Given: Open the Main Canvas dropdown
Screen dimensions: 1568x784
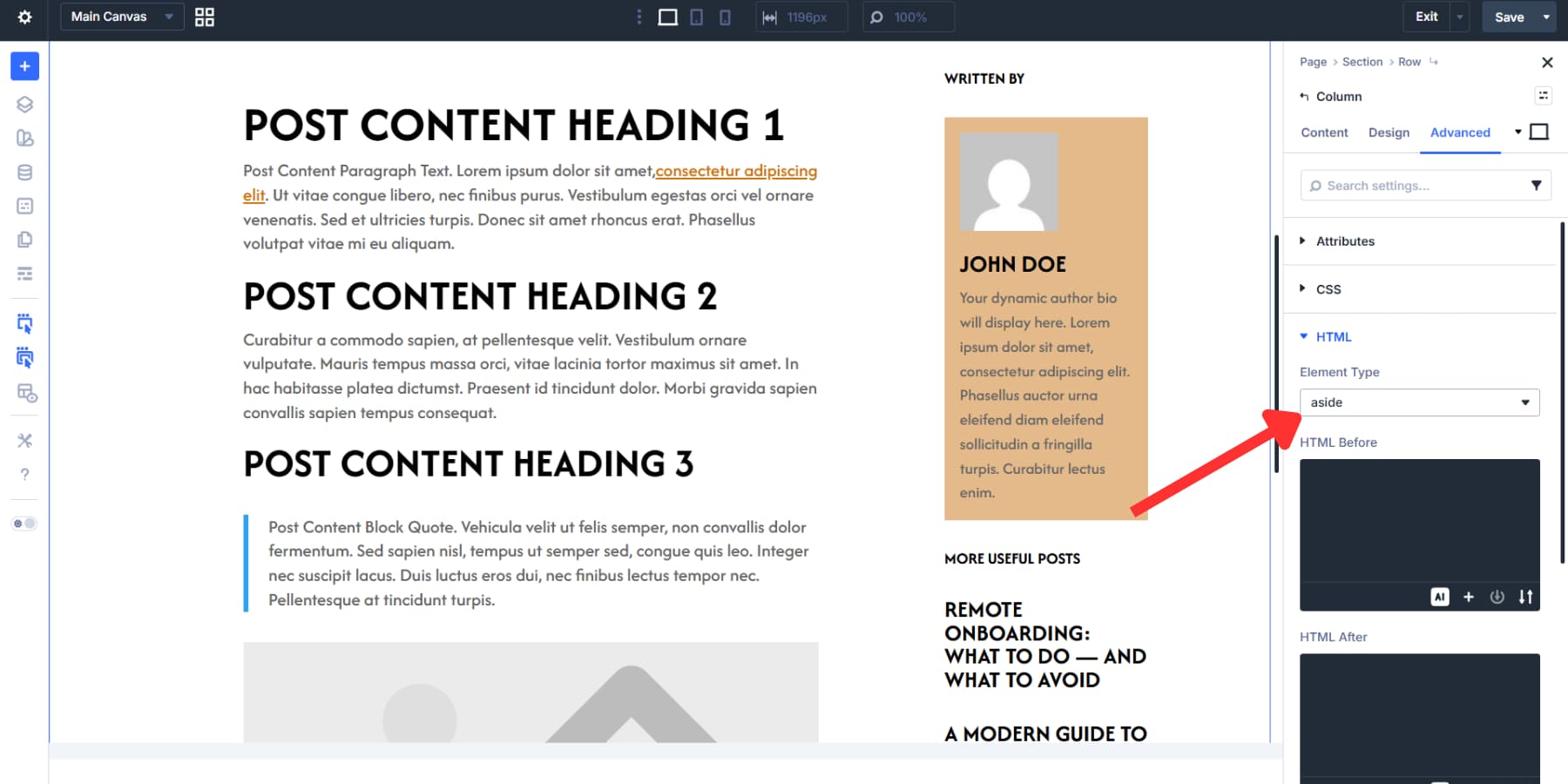Looking at the screenshot, I should click(120, 17).
